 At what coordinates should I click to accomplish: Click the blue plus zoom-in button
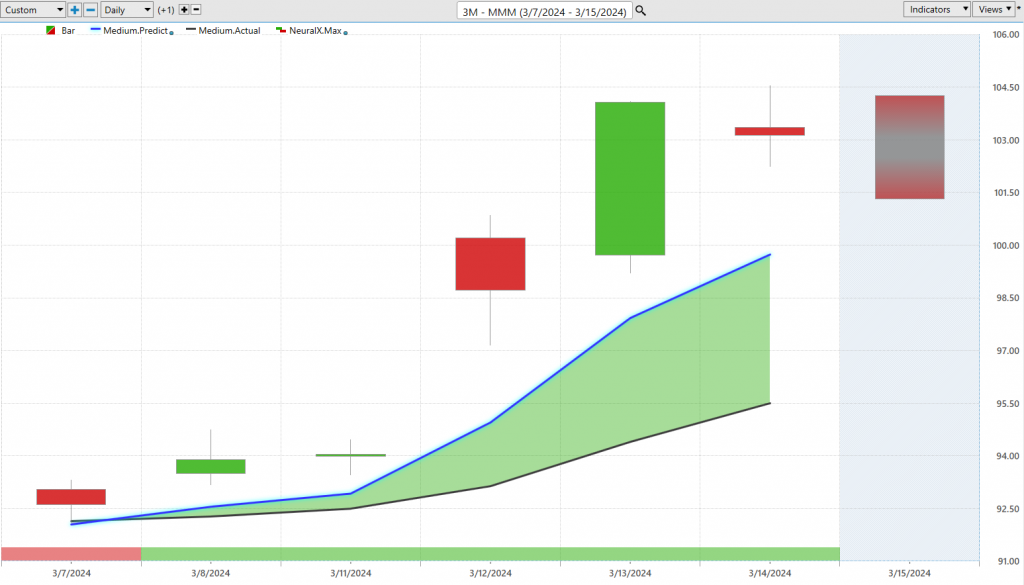pyautogui.click(x=74, y=10)
